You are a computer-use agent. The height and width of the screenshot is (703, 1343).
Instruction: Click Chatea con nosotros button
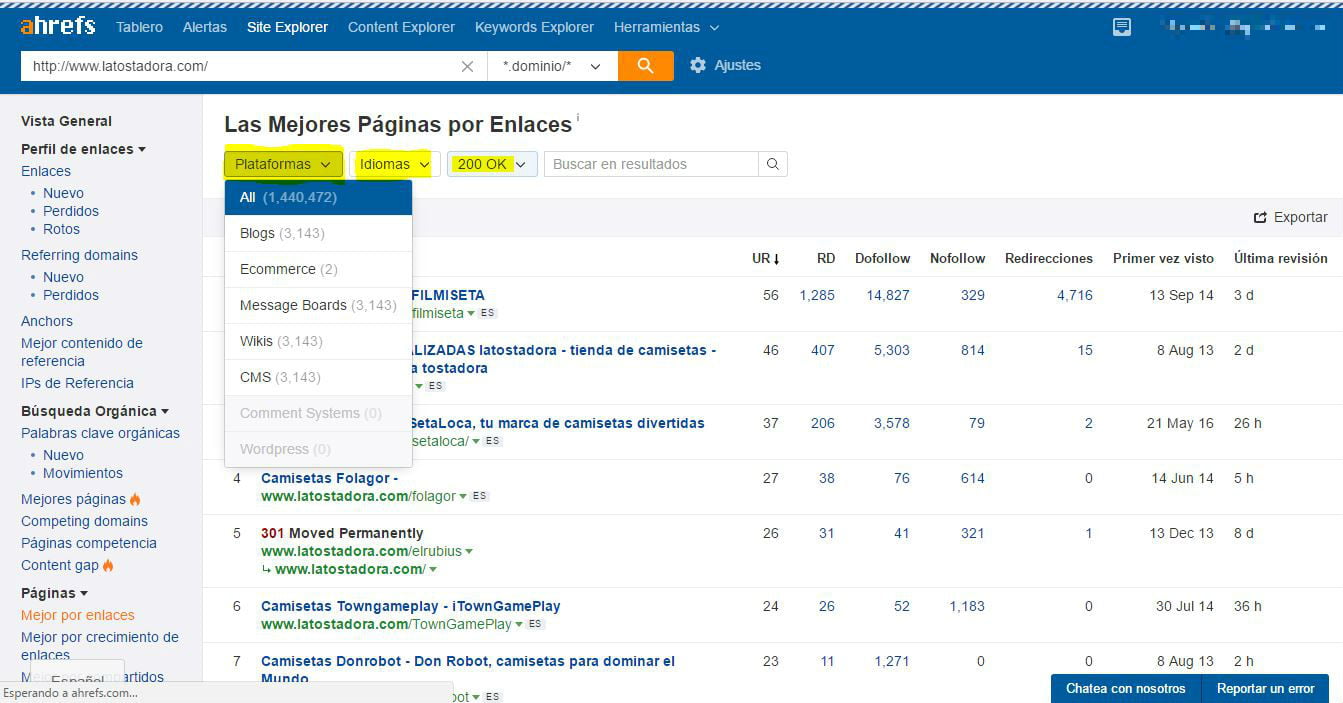1126,688
